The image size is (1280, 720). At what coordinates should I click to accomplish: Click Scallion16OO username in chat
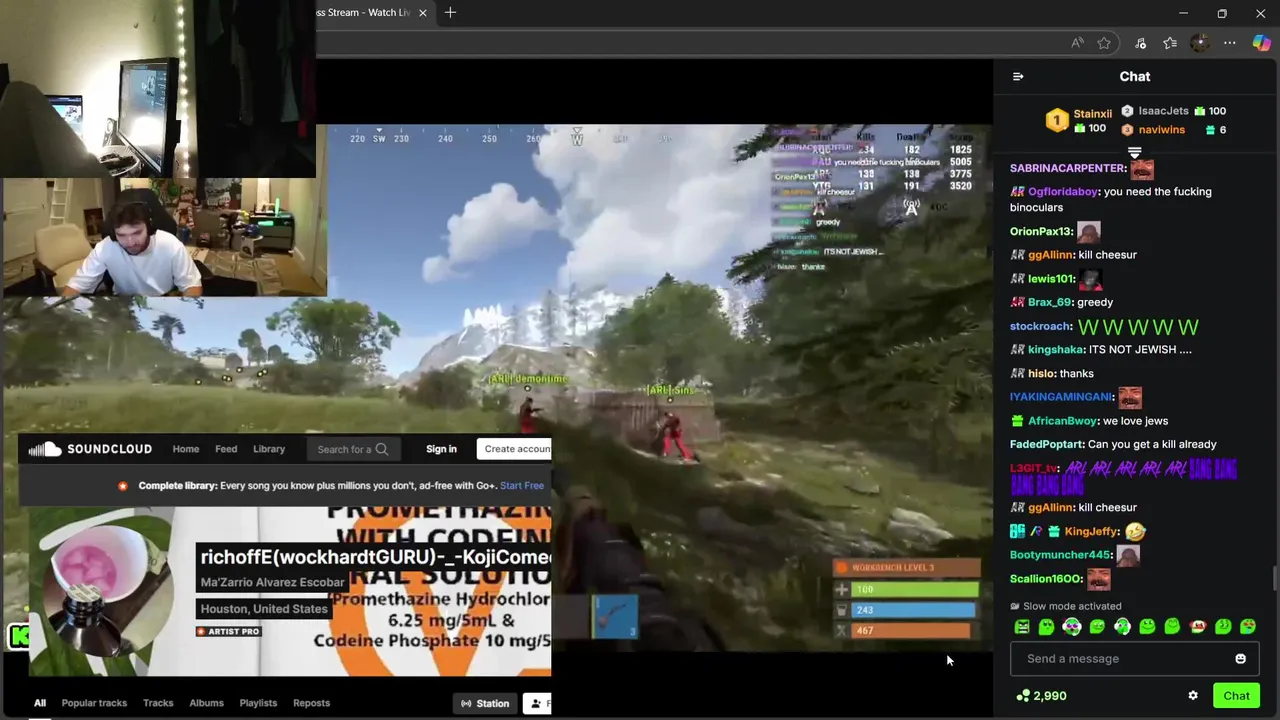tap(1046, 579)
